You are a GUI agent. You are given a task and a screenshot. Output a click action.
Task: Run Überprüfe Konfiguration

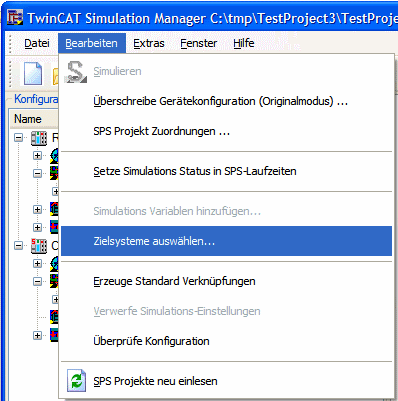click(226, 341)
